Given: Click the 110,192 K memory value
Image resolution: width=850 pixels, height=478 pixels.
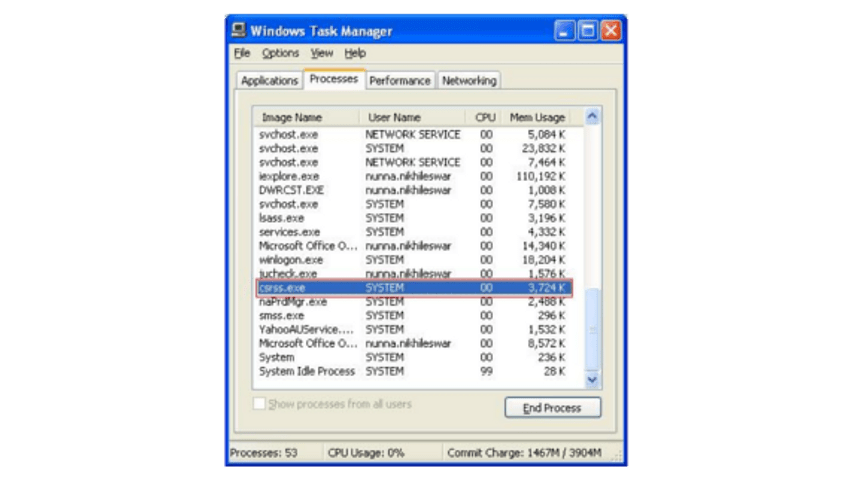Looking at the screenshot, I should 540,176.
